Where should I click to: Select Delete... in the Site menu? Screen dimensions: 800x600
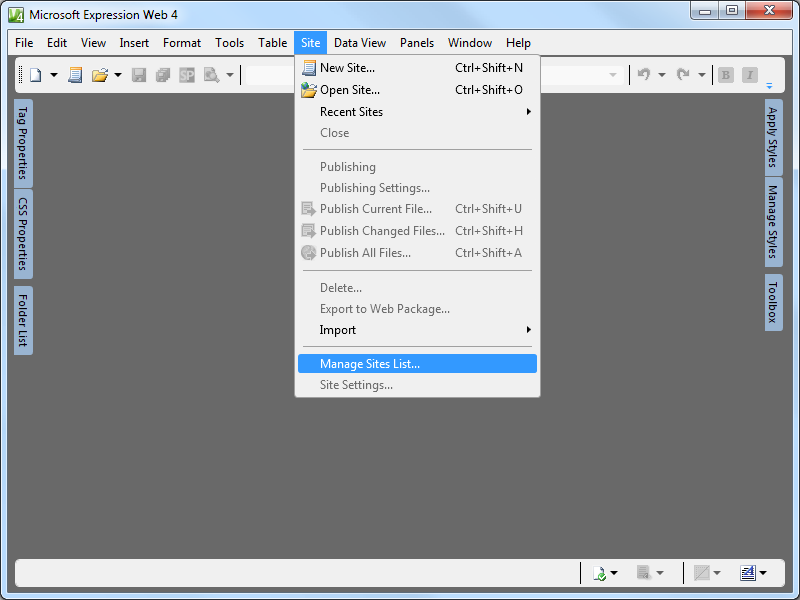coord(417,288)
